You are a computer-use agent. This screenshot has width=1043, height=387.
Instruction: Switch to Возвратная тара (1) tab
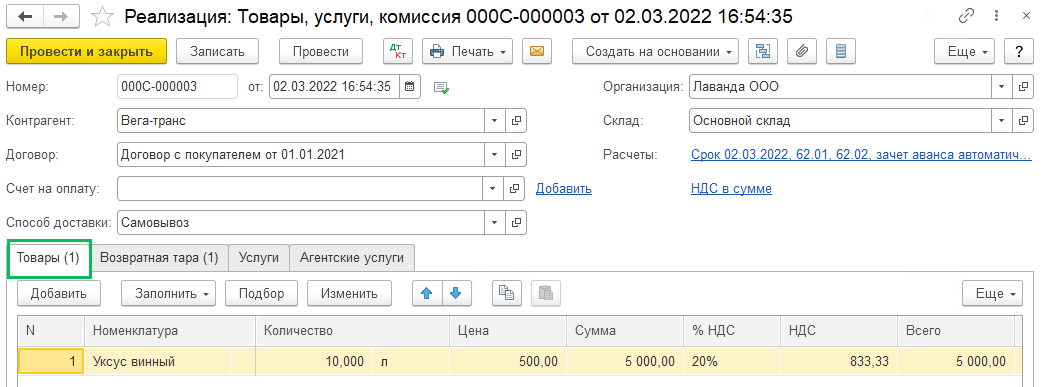(x=159, y=258)
